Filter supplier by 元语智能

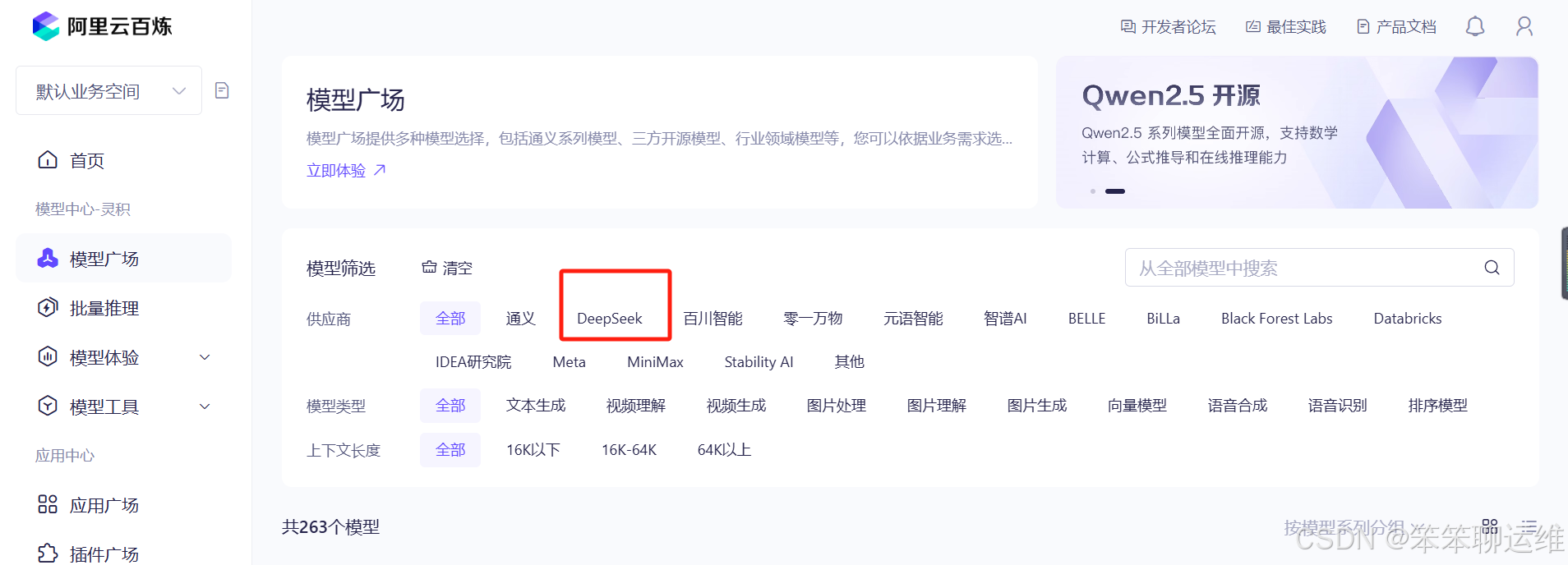pos(913,319)
